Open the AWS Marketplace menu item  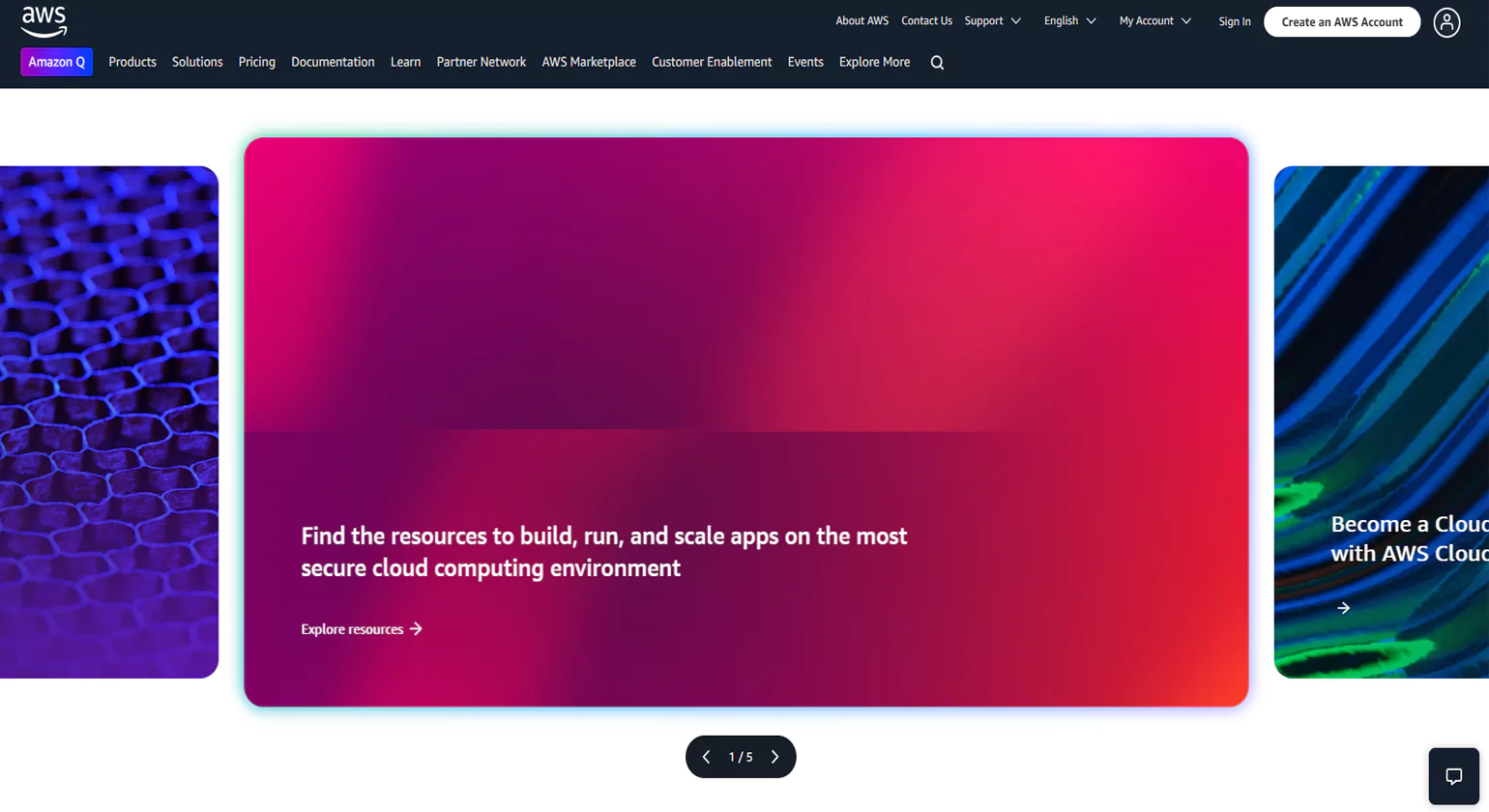click(589, 62)
